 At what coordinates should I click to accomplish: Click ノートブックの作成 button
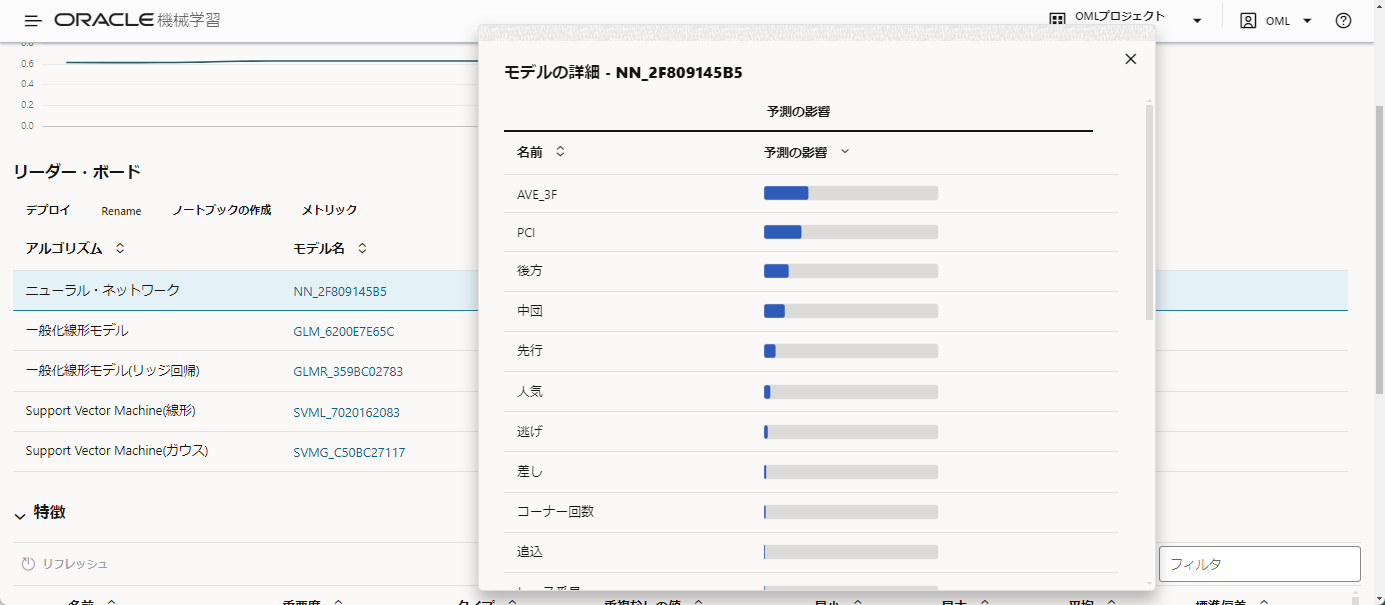pyautogui.click(x=221, y=210)
